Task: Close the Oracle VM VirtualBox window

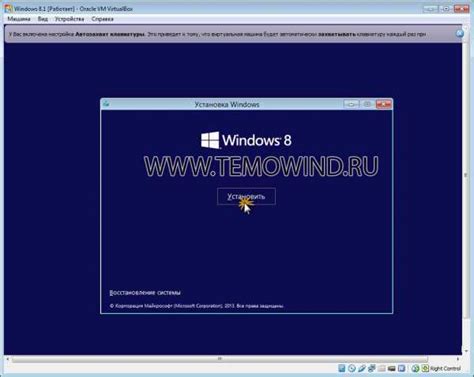Action: click(x=462, y=9)
